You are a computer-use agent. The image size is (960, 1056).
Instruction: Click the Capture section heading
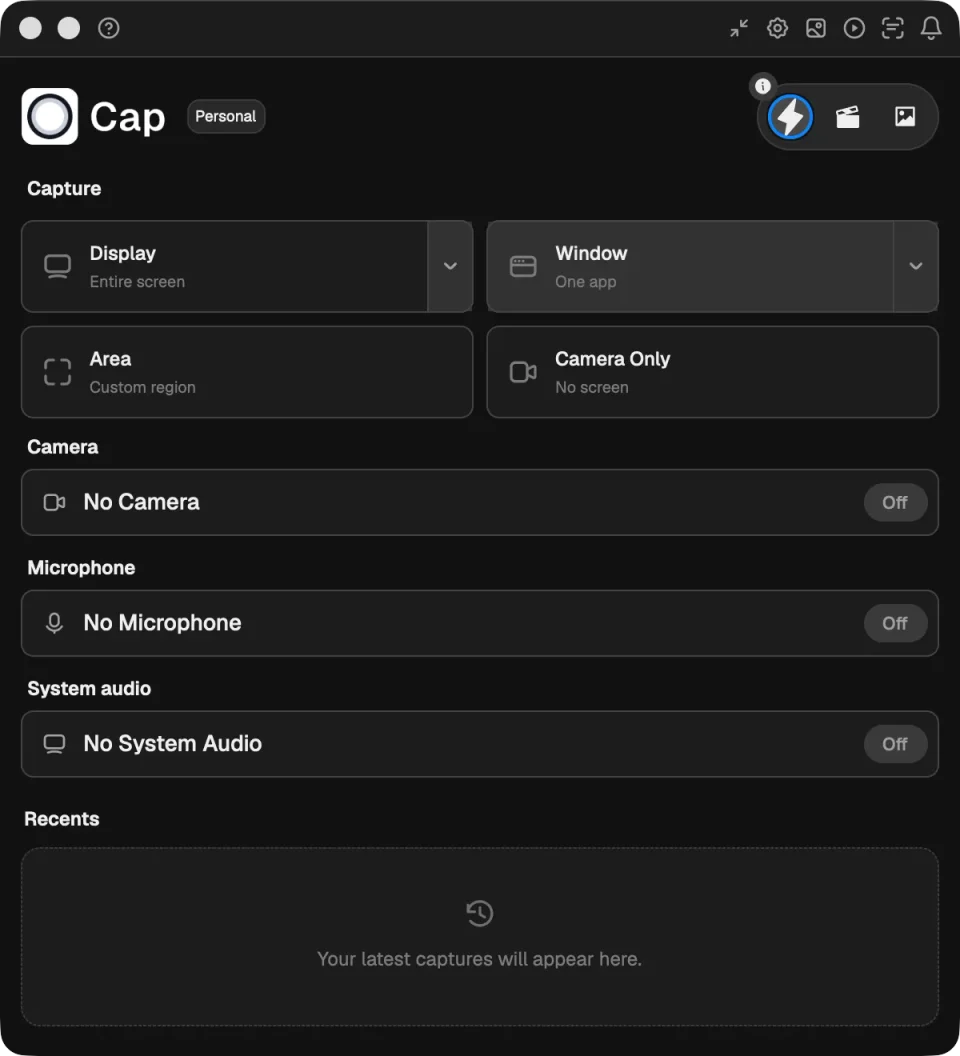click(x=64, y=189)
